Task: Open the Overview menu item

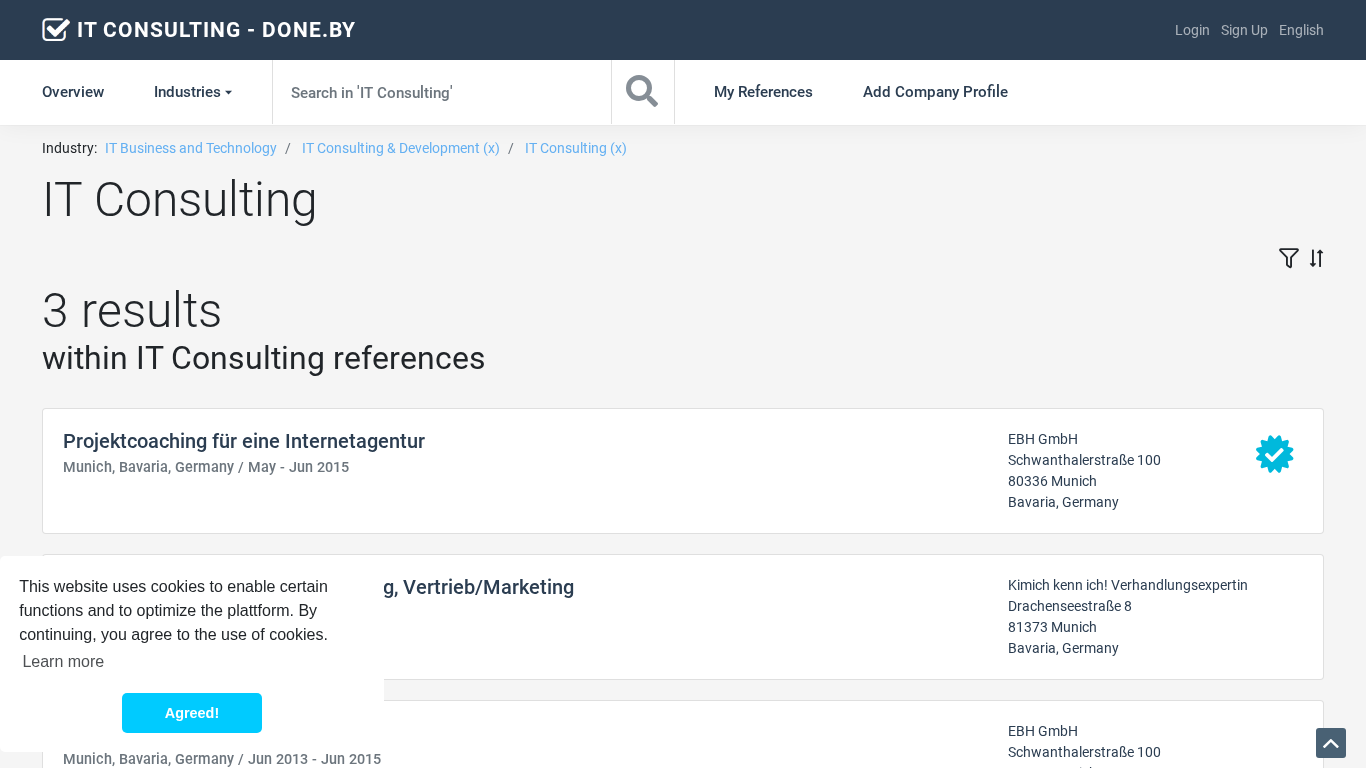Action: [x=73, y=92]
